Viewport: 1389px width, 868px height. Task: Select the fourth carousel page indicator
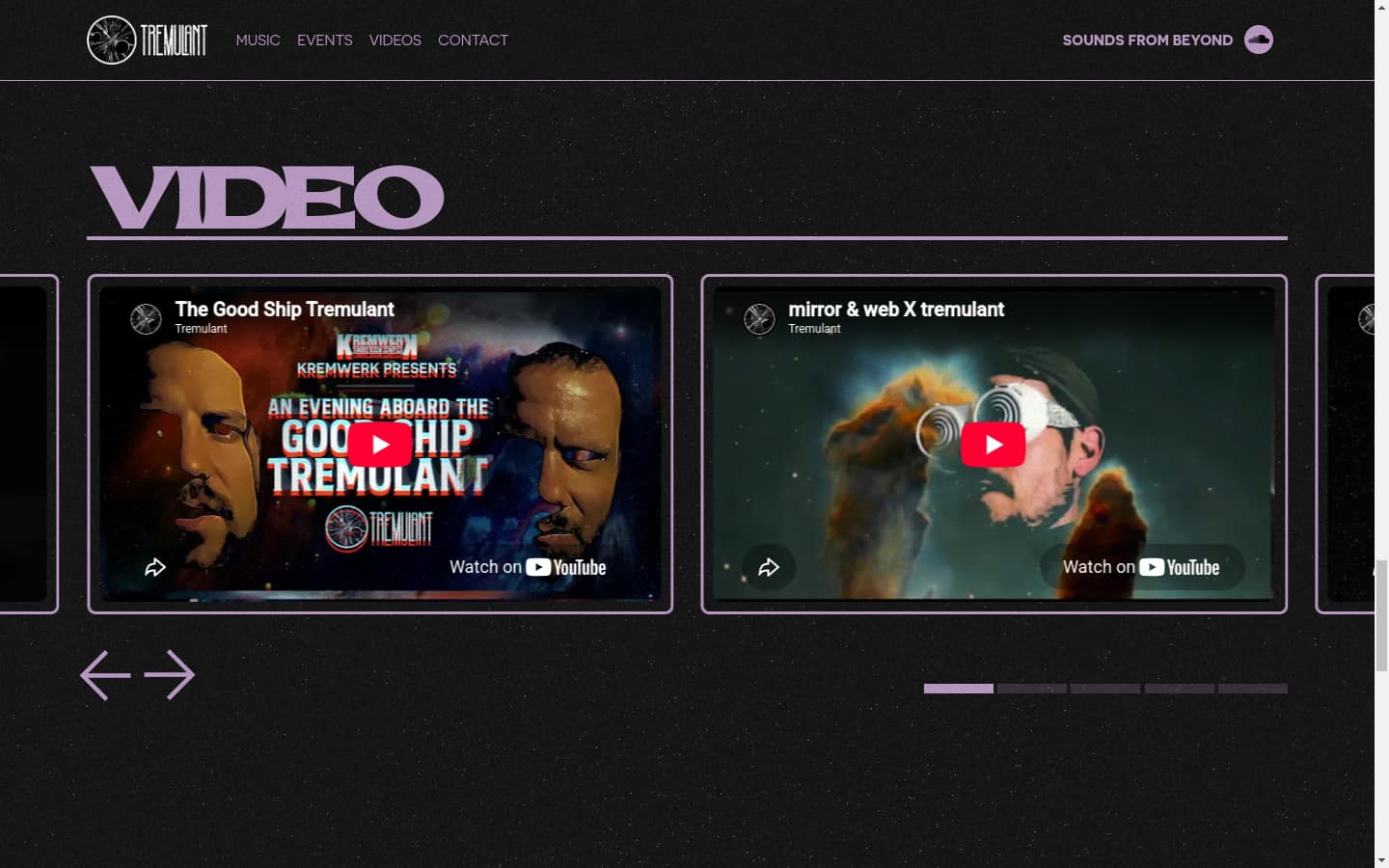point(1180,689)
